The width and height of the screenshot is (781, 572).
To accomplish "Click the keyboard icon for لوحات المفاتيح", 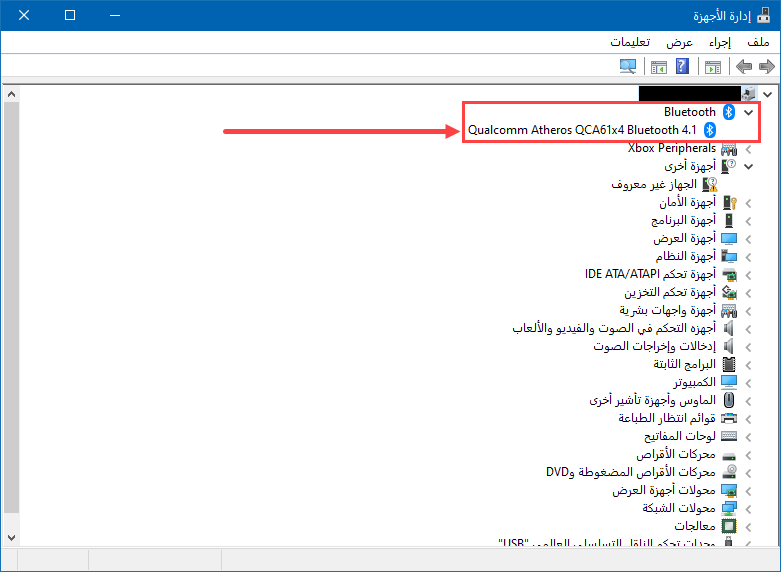I will click(x=729, y=436).
